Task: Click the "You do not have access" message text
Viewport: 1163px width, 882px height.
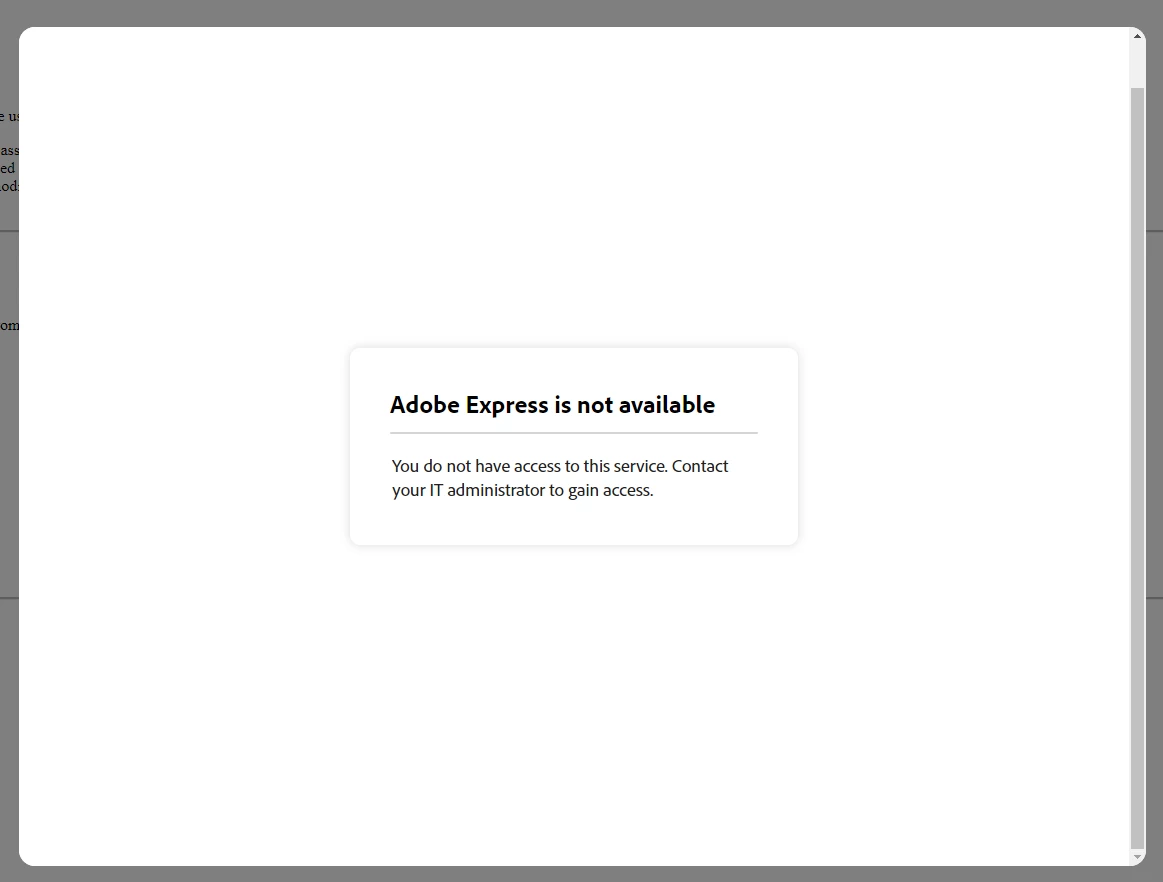Action: click(x=560, y=478)
